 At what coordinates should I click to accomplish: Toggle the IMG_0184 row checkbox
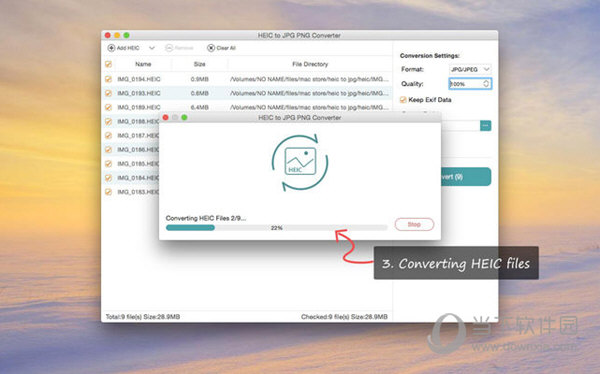(x=108, y=178)
